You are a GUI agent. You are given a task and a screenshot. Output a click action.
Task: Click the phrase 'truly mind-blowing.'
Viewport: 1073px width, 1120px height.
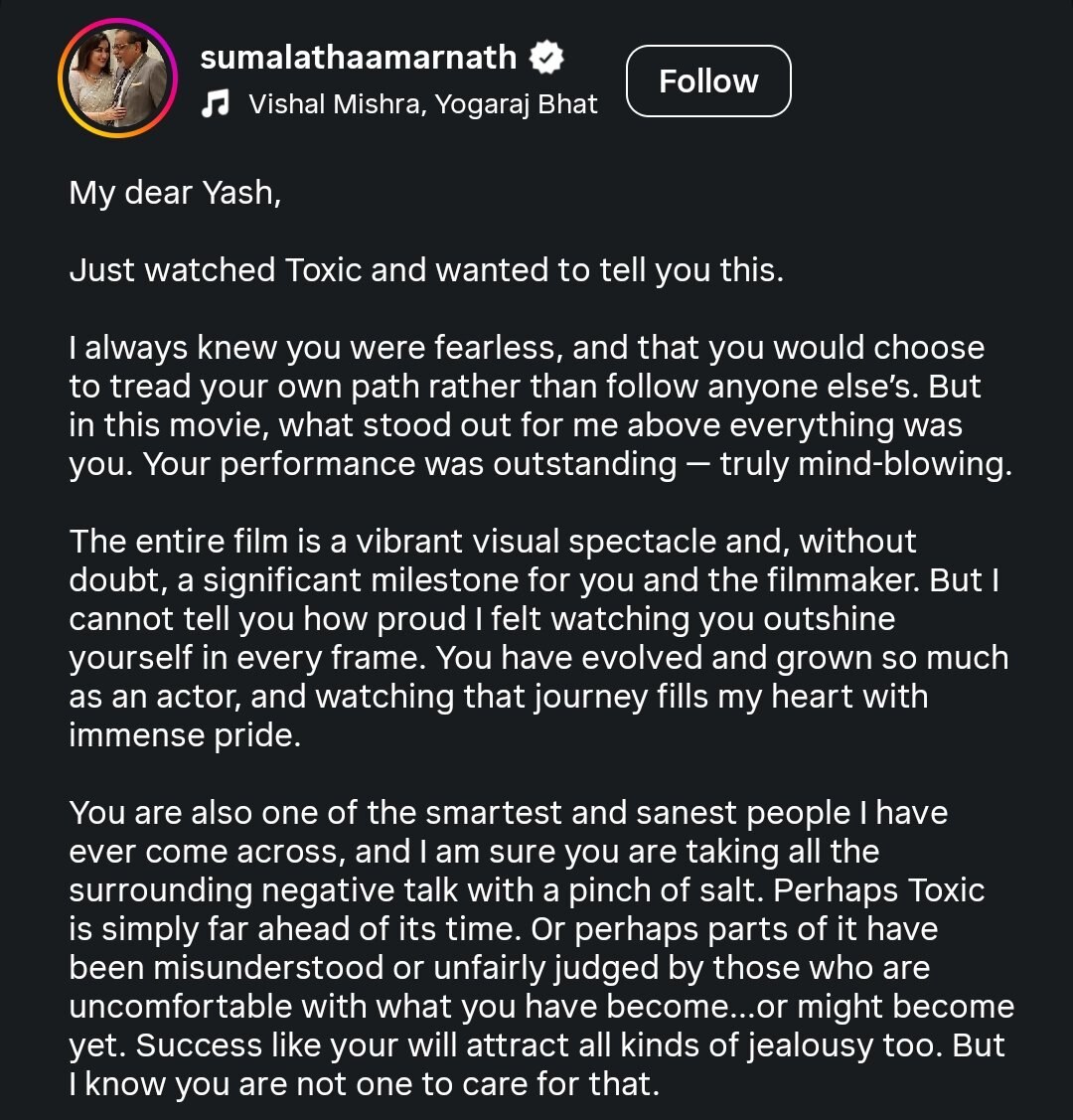866,464
